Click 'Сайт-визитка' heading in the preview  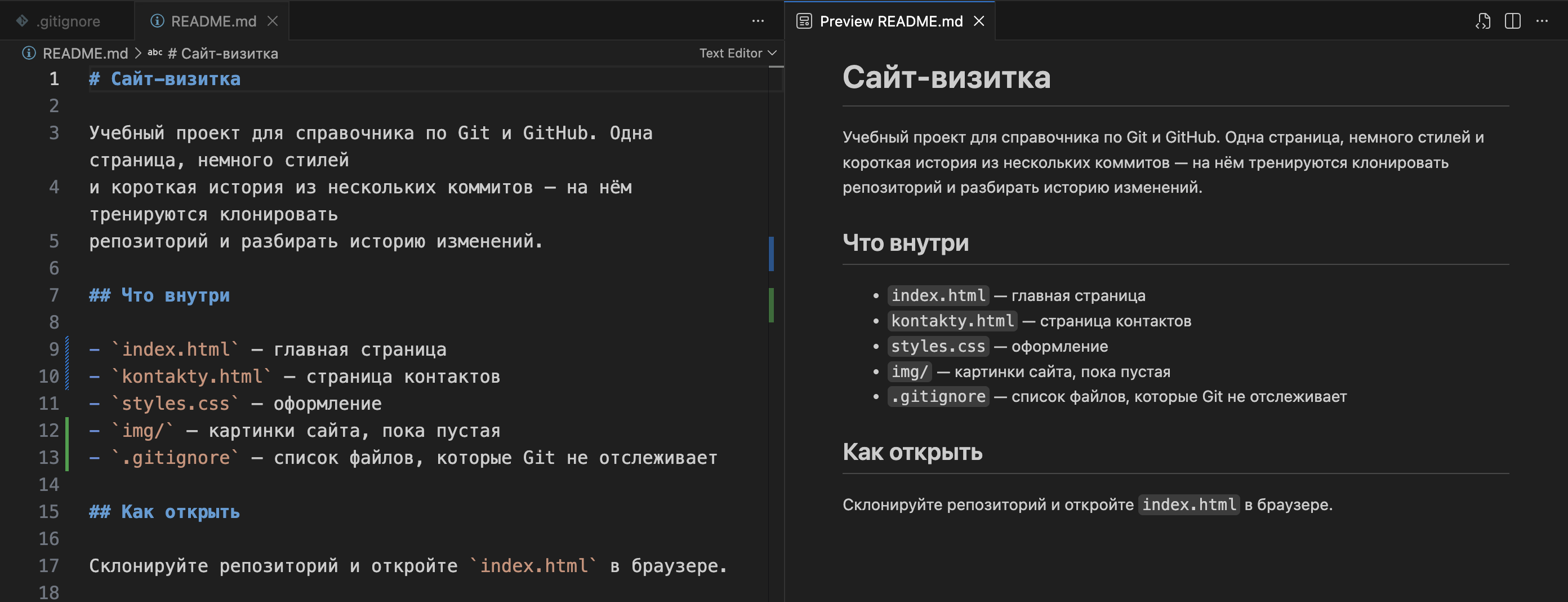tap(947, 77)
